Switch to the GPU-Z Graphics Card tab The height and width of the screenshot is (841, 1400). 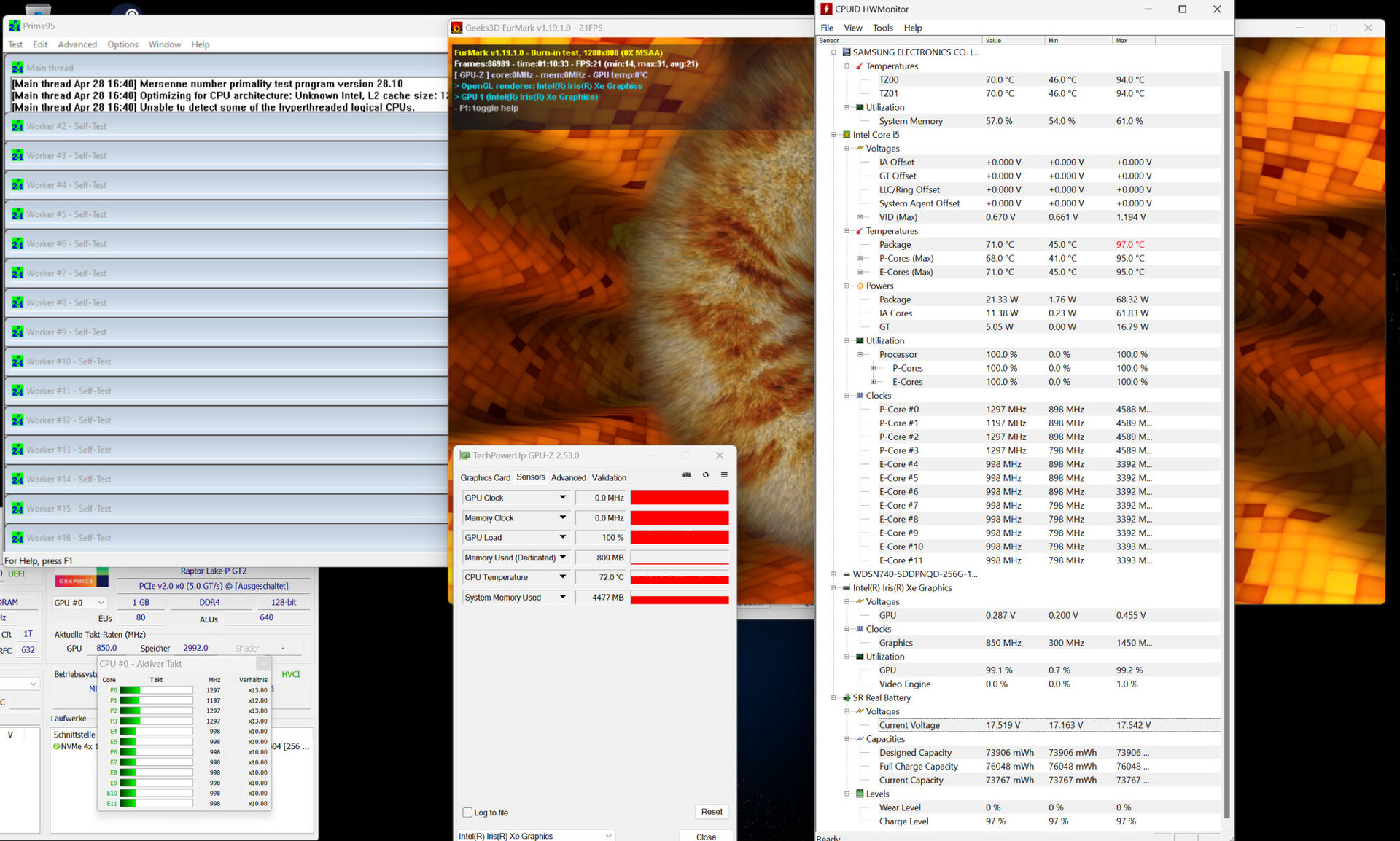tap(485, 478)
